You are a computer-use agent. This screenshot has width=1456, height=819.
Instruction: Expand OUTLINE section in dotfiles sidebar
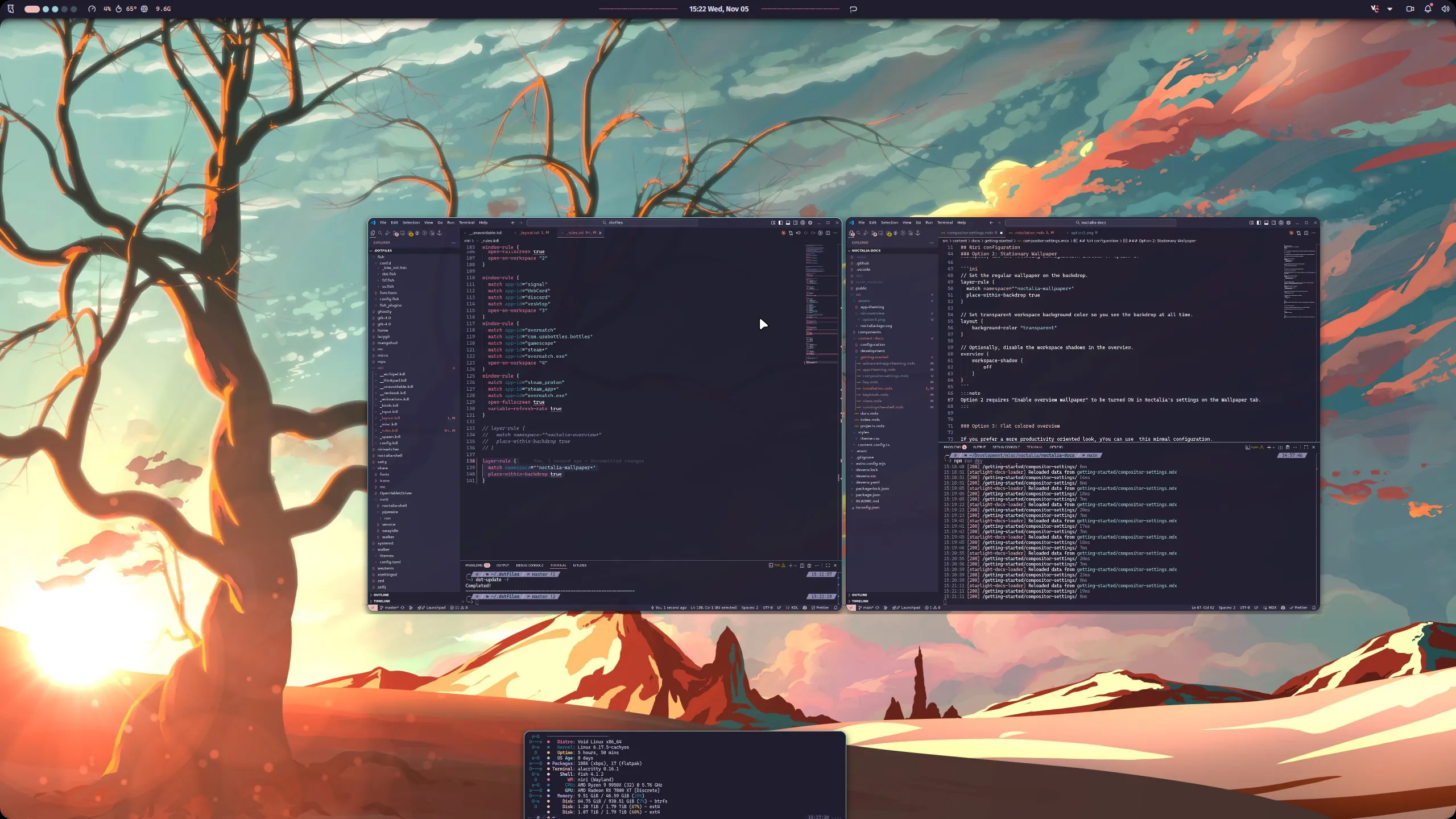pos(381,595)
